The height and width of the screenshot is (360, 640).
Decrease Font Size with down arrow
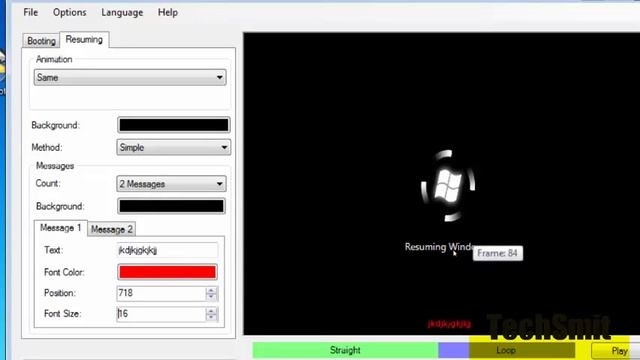tap(211, 318)
